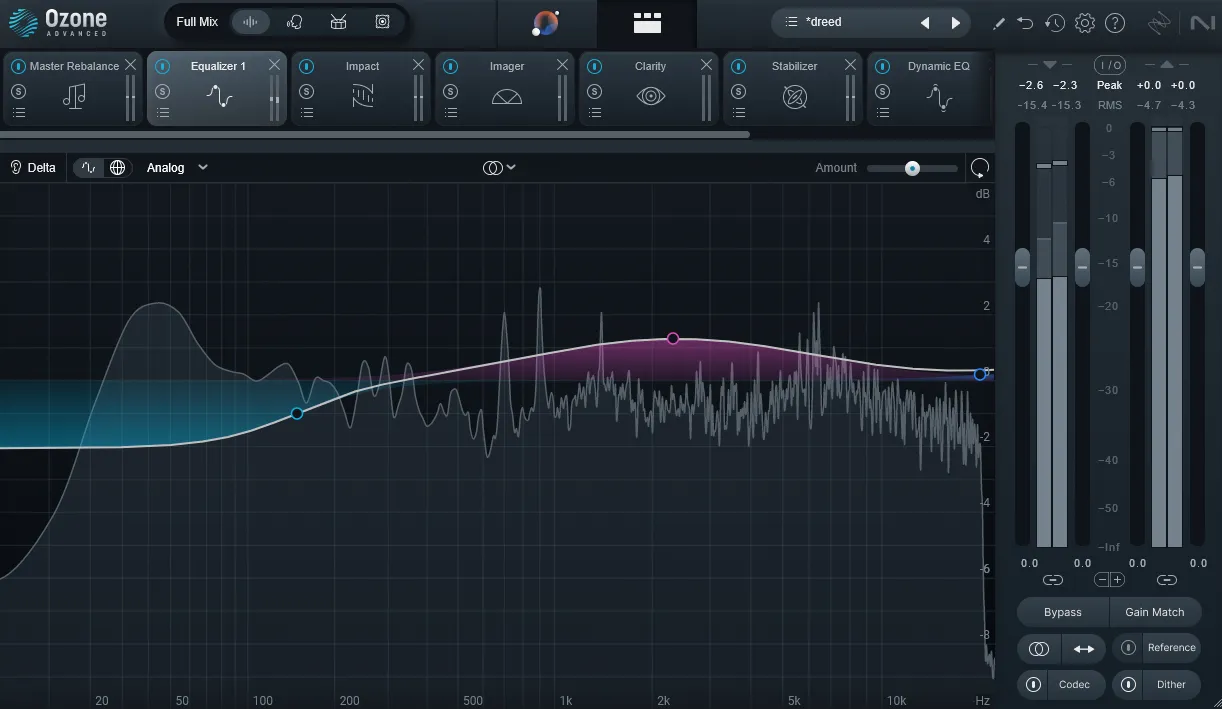Toggle Master Rebalance module power
Image resolution: width=1222 pixels, height=709 pixels.
(18, 66)
